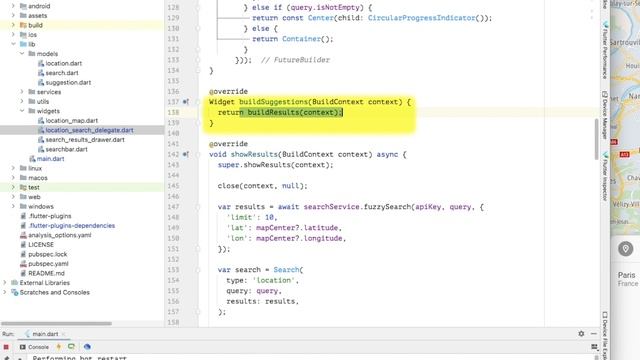Expand the utils folder
This screenshot has height=360, width=640.
22,101
